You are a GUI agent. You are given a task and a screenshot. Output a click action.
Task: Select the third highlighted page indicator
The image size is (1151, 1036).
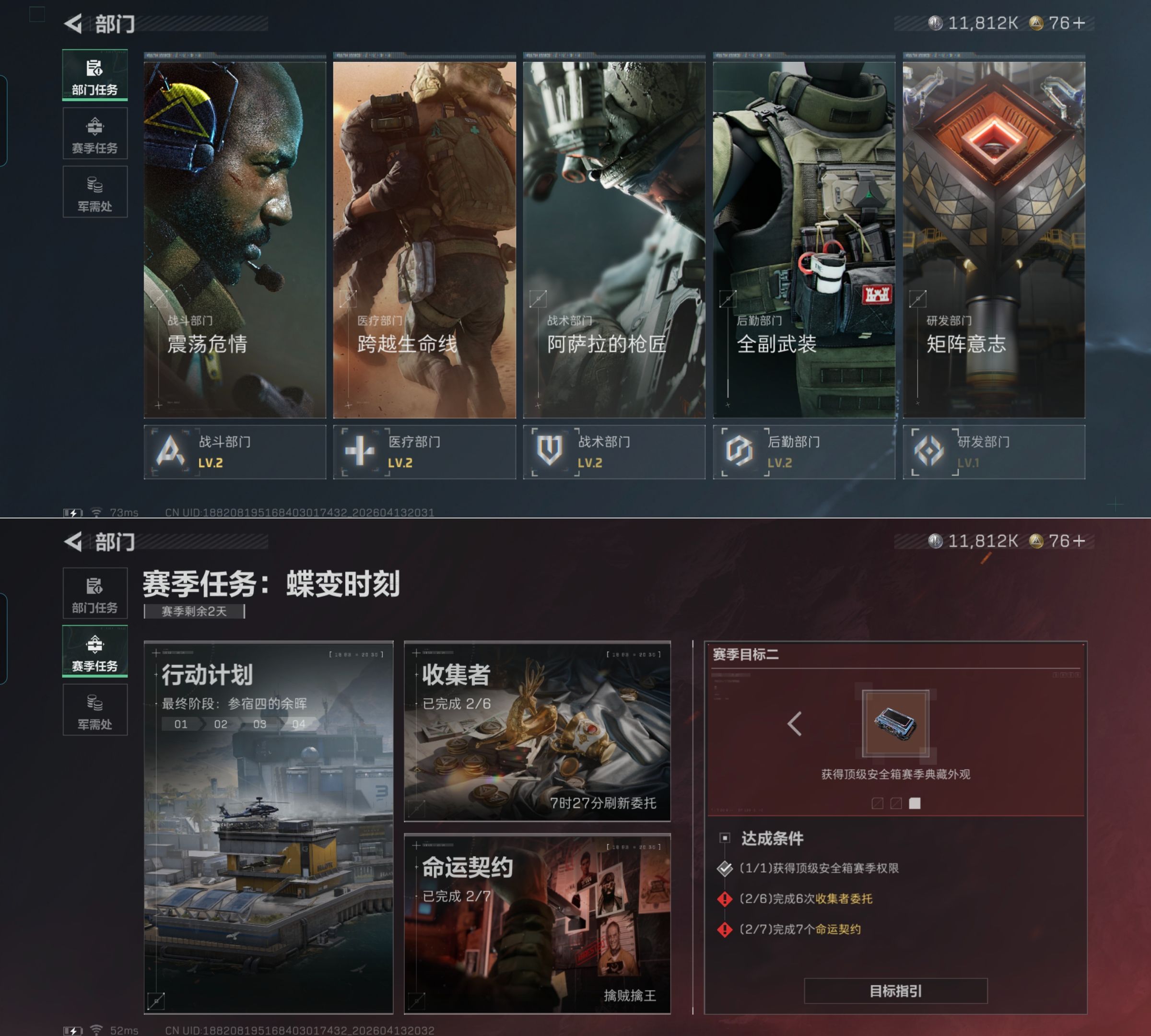(x=915, y=803)
